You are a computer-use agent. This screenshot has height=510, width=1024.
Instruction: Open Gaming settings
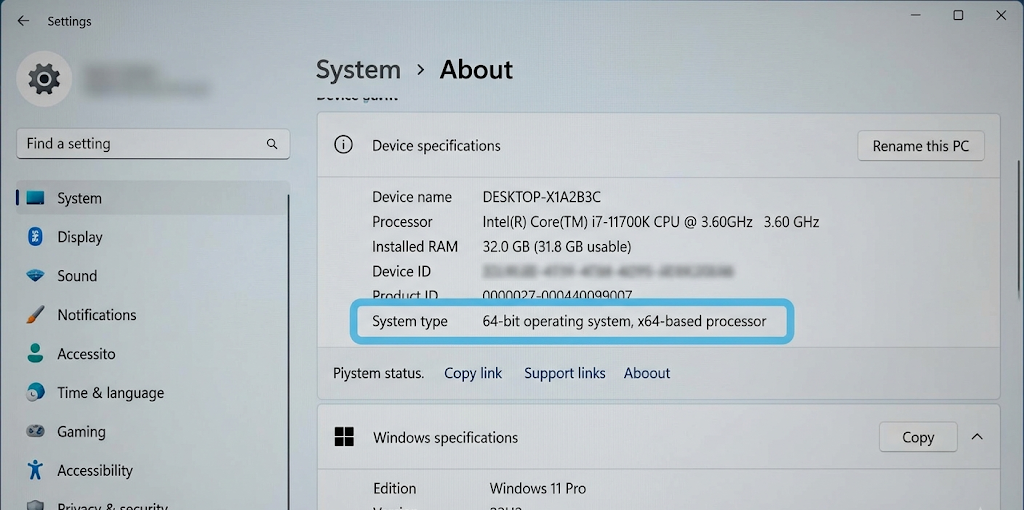(x=152, y=431)
